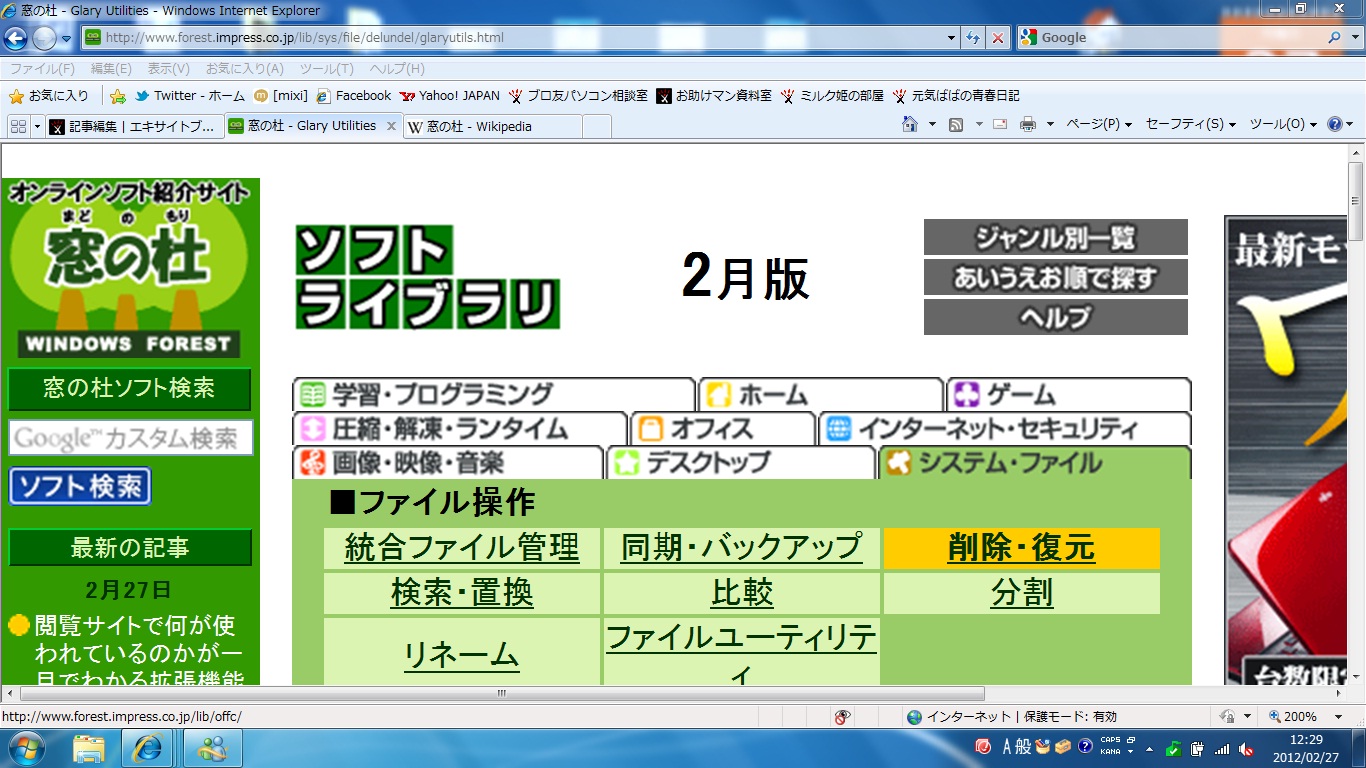Click the Internet Explorer taskbar icon

tap(148, 748)
